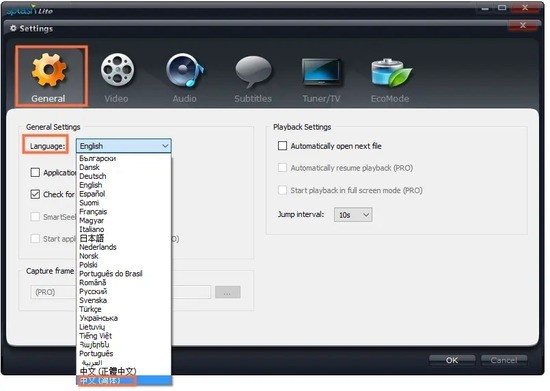Open the Jump interval 10s dropdown

[x=353, y=215]
